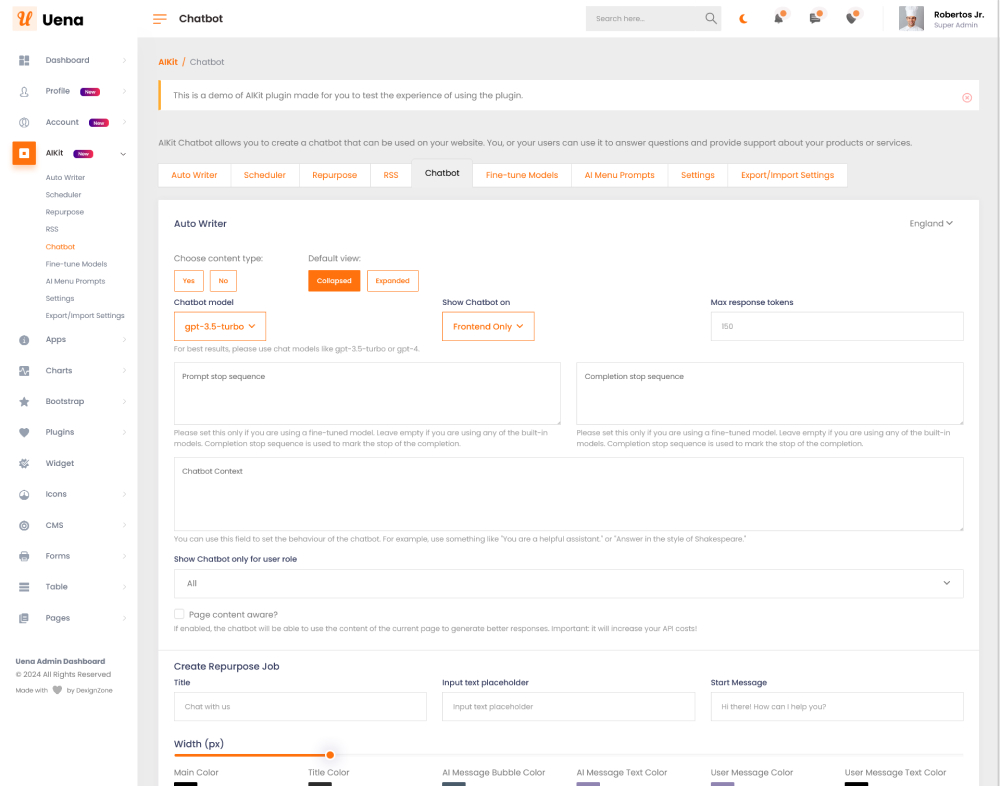Click the Widget gear icon in sidebar
Screen dimensions: 1000x786
click(24, 464)
